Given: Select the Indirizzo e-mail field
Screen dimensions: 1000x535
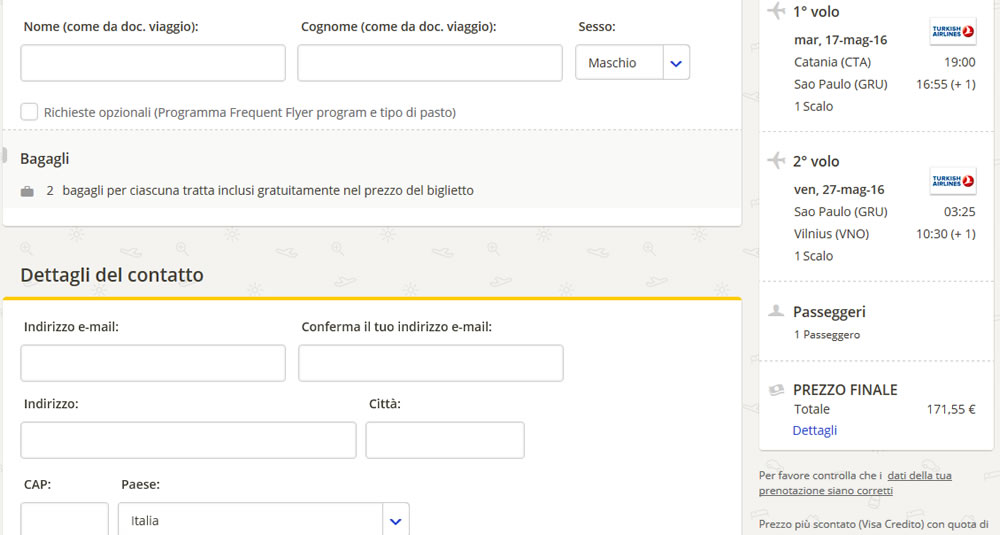Looking at the screenshot, I should 153,363.
